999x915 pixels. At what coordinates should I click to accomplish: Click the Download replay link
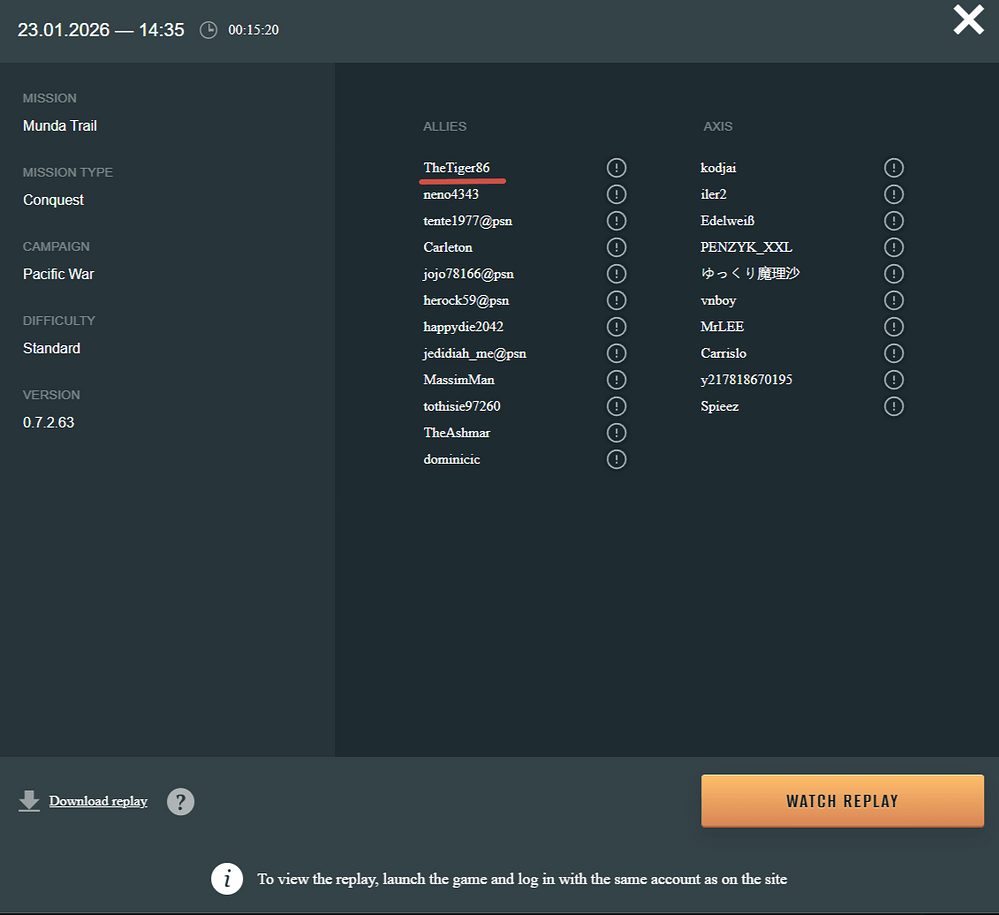coord(98,801)
